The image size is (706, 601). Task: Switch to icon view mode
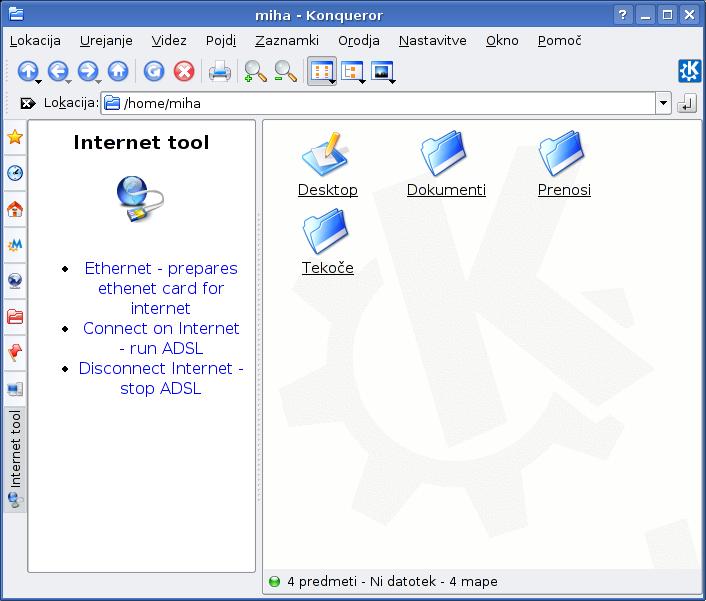(x=321, y=71)
